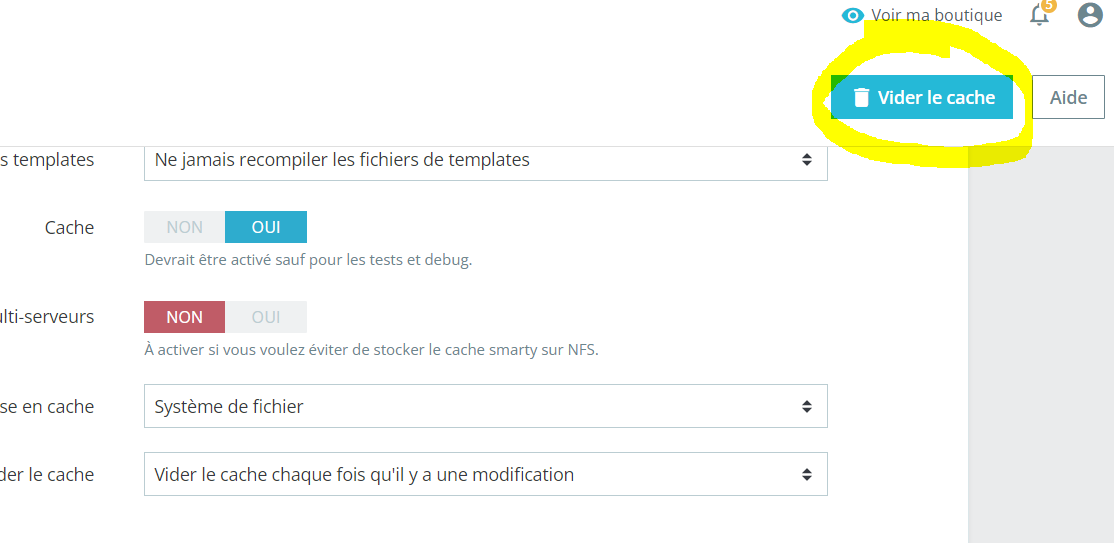Select NON for multi-serveurs option
The height and width of the screenshot is (543, 1114).
click(x=185, y=317)
